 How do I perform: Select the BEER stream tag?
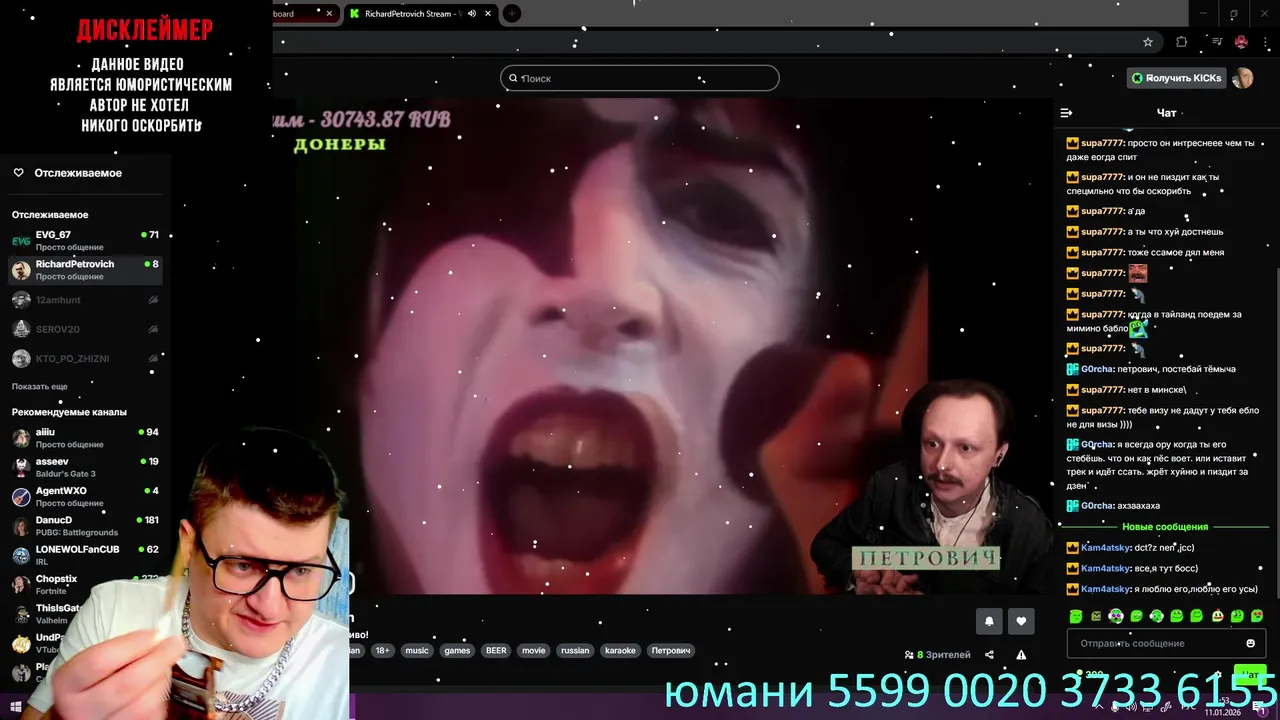tap(496, 650)
